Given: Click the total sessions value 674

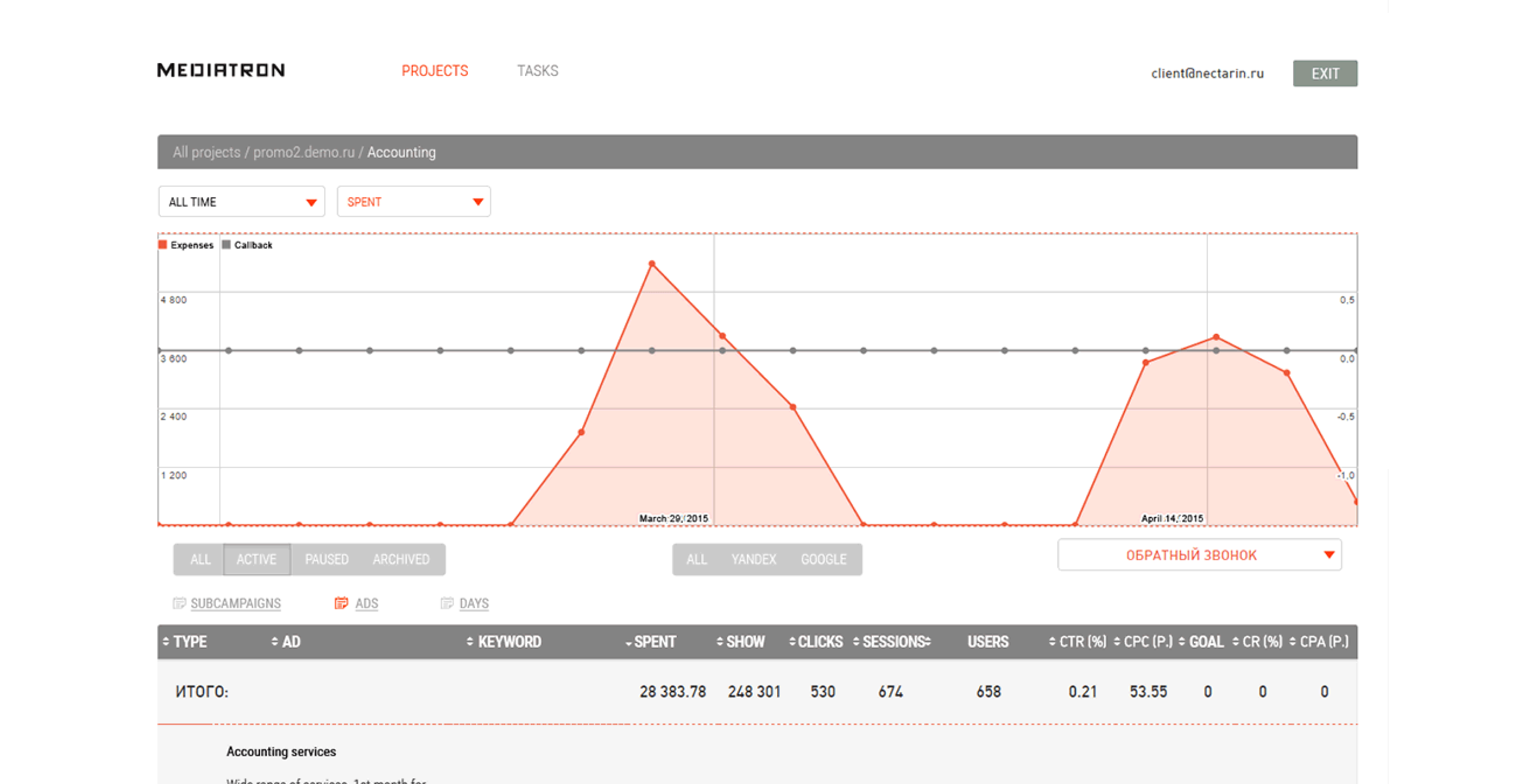Looking at the screenshot, I should tap(890, 692).
